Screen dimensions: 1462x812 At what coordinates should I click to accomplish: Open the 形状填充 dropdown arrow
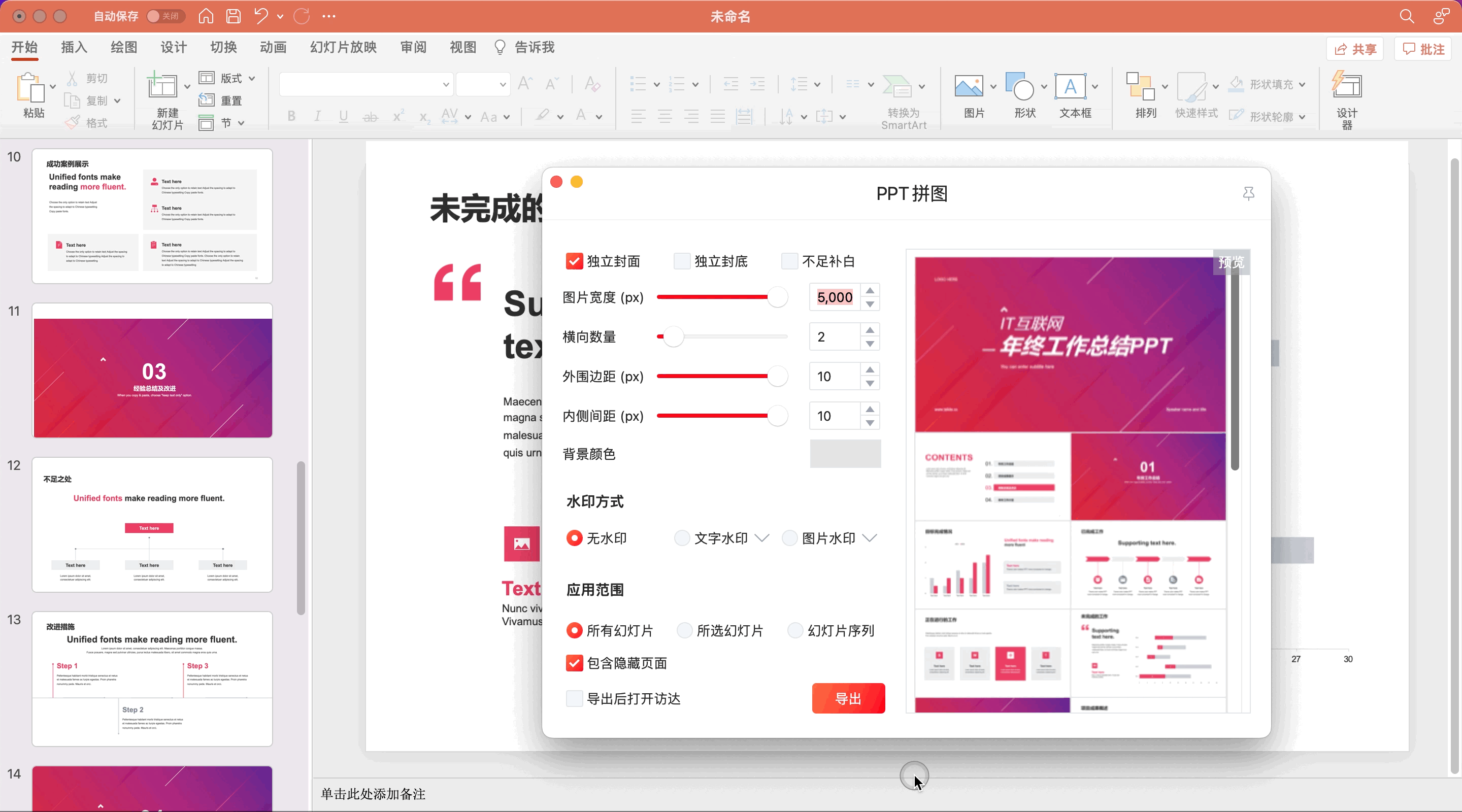tap(1302, 85)
